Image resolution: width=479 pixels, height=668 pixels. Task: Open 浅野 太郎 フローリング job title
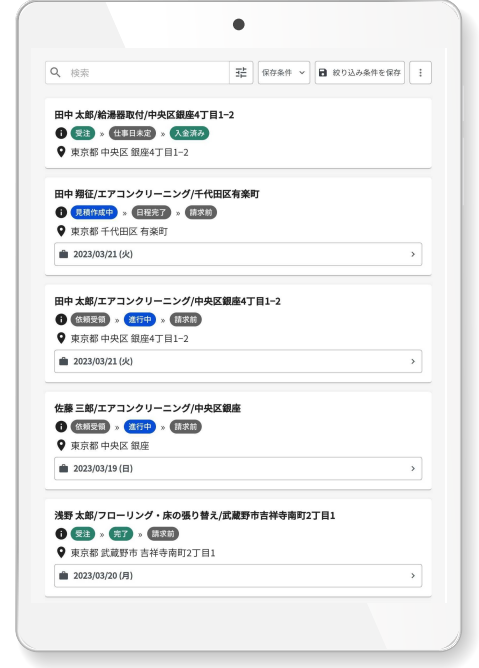point(195,515)
